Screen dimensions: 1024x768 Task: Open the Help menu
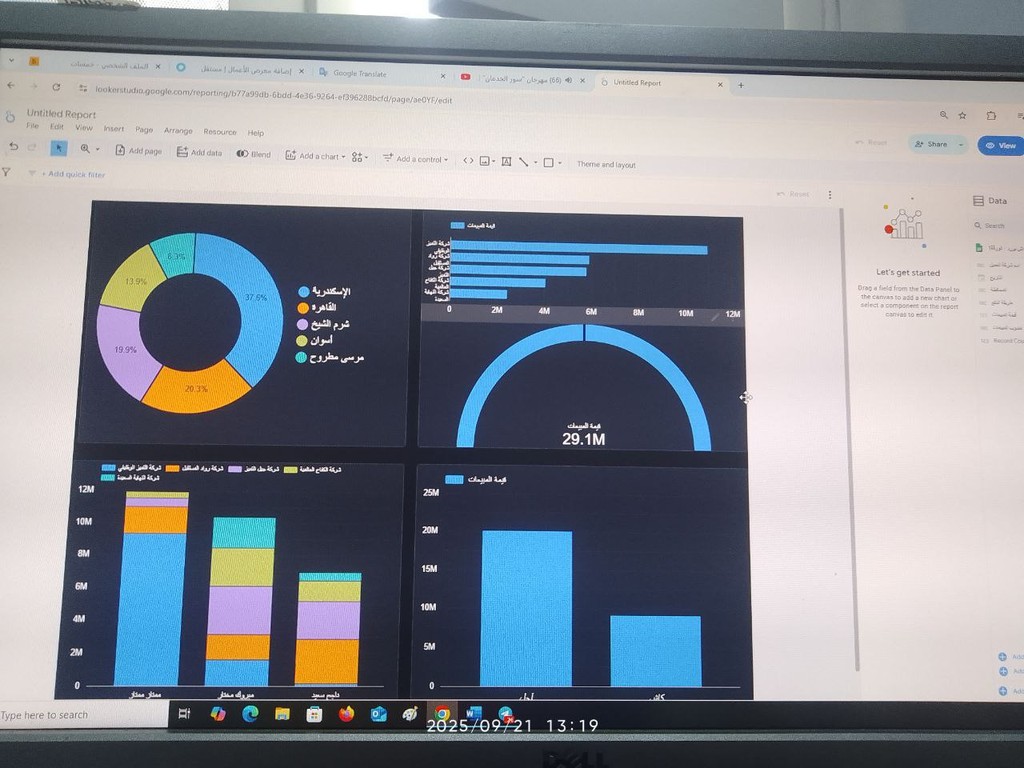[256, 133]
